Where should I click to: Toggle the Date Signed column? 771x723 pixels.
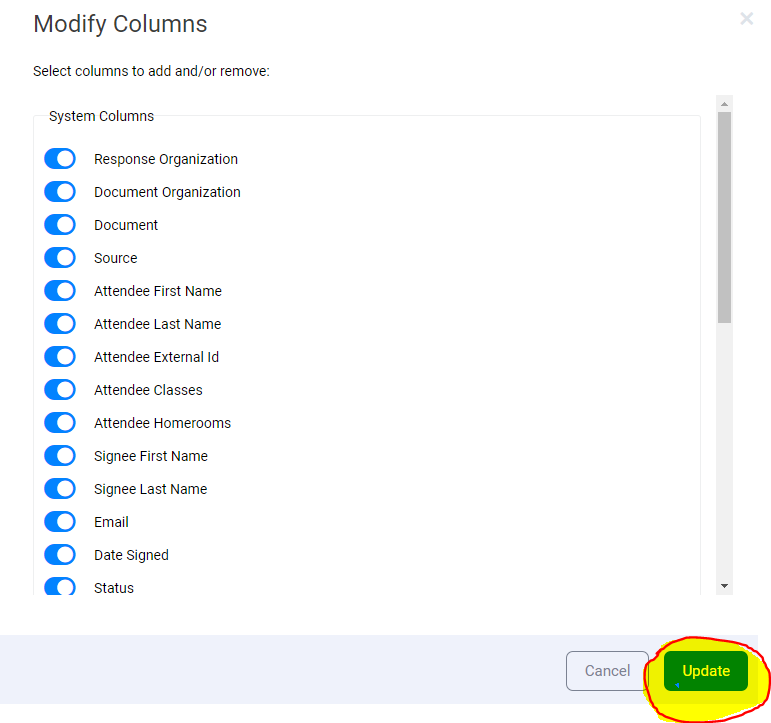pos(60,555)
